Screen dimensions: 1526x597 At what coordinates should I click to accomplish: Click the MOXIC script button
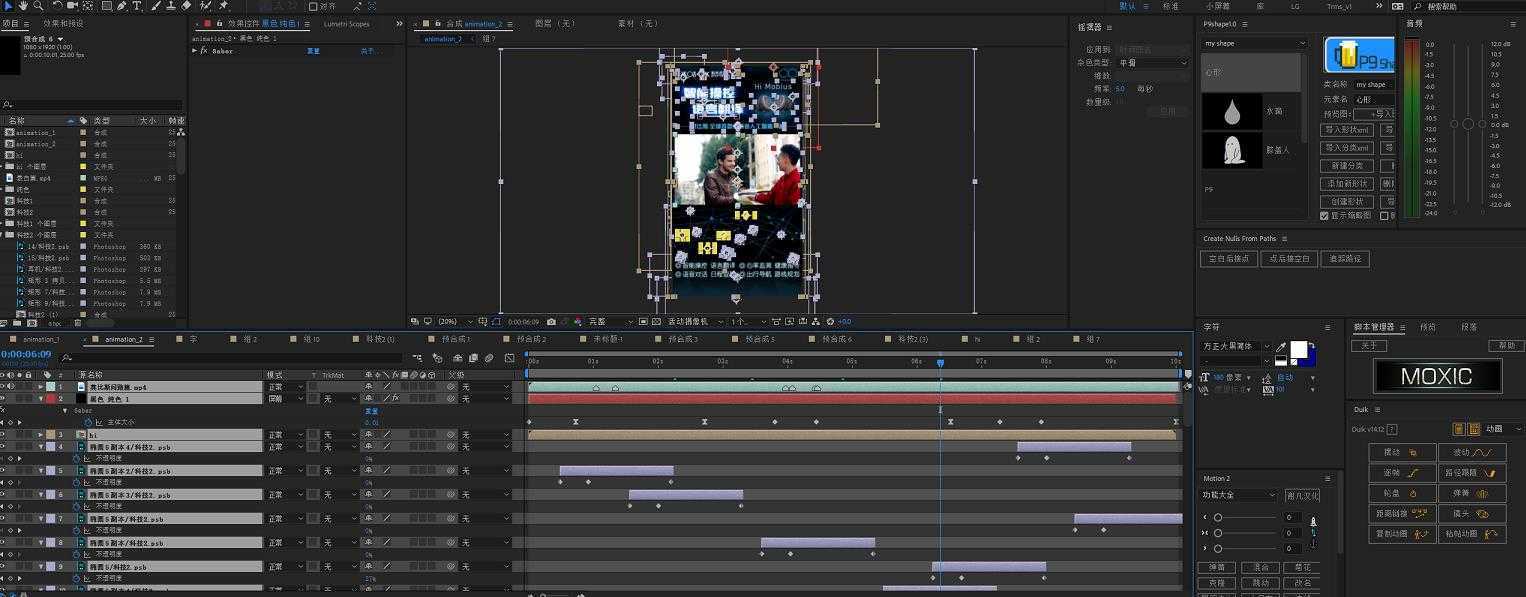[x=1437, y=376]
